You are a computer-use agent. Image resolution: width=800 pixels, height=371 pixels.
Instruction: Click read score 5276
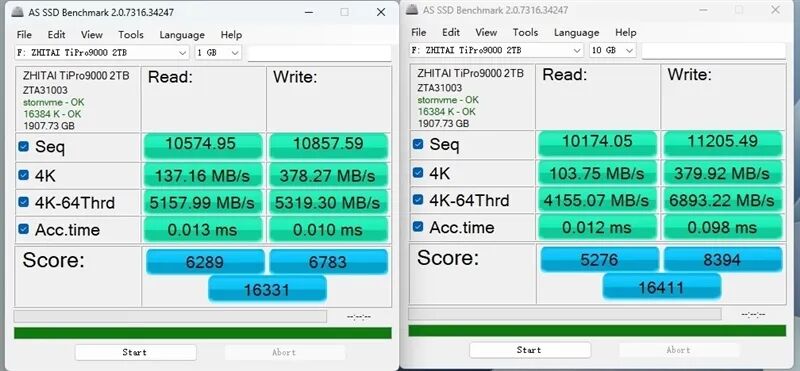(599, 259)
